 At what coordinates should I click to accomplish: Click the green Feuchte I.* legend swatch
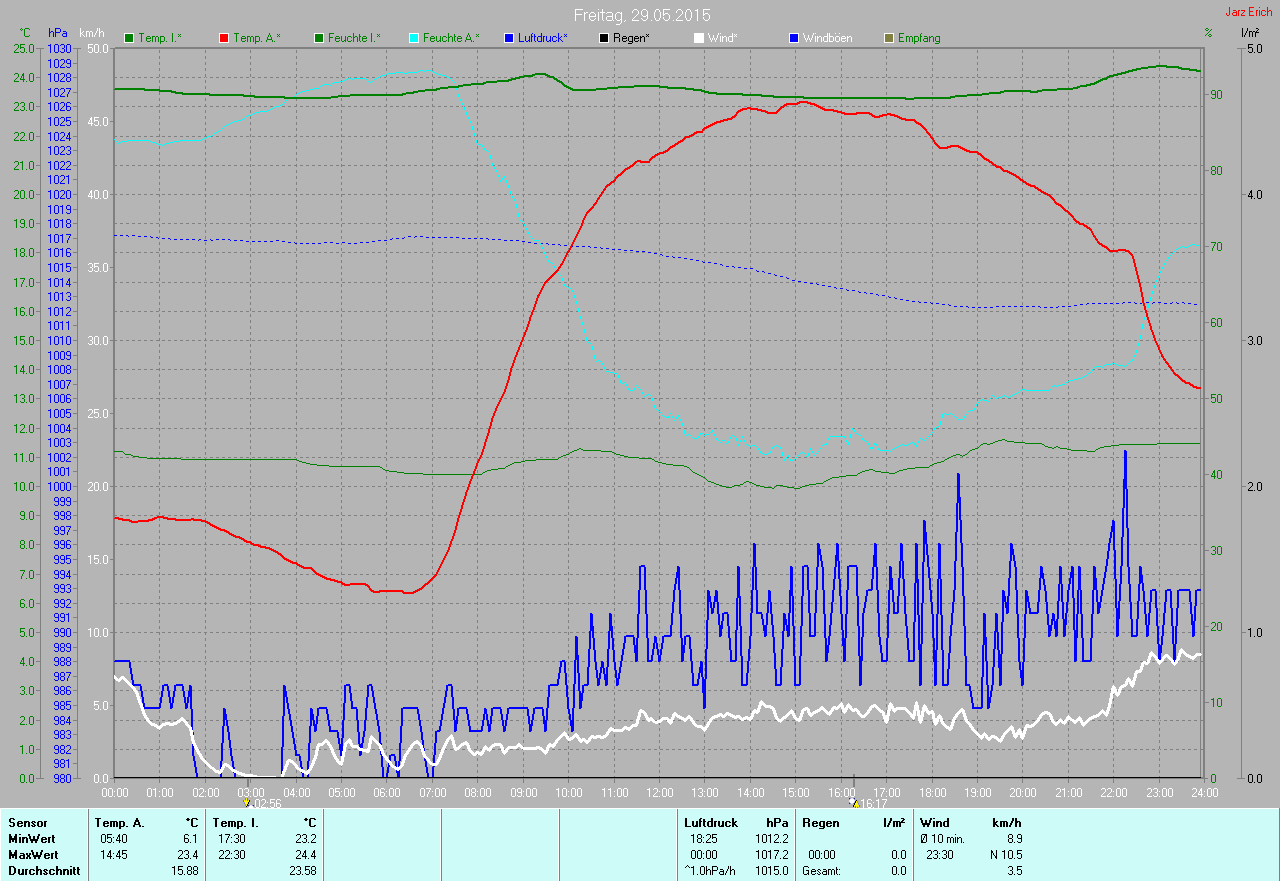pos(320,38)
